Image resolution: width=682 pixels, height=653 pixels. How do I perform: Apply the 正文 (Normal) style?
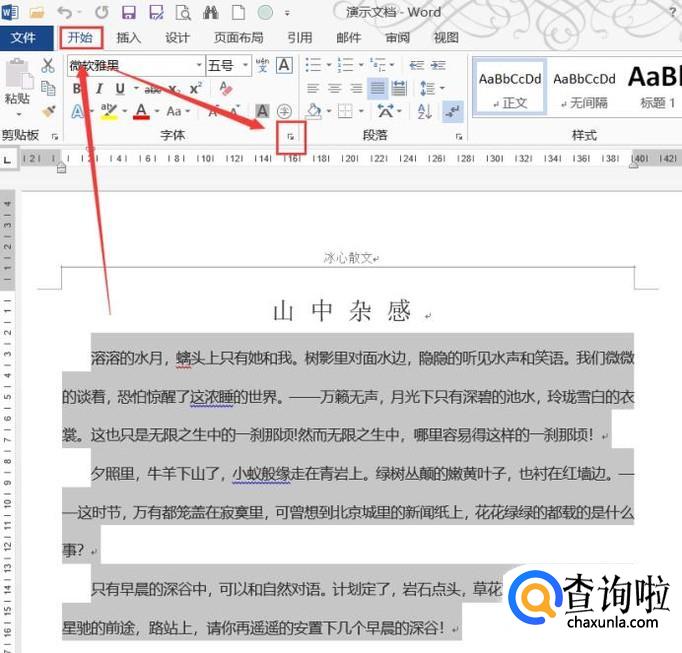point(509,88)
